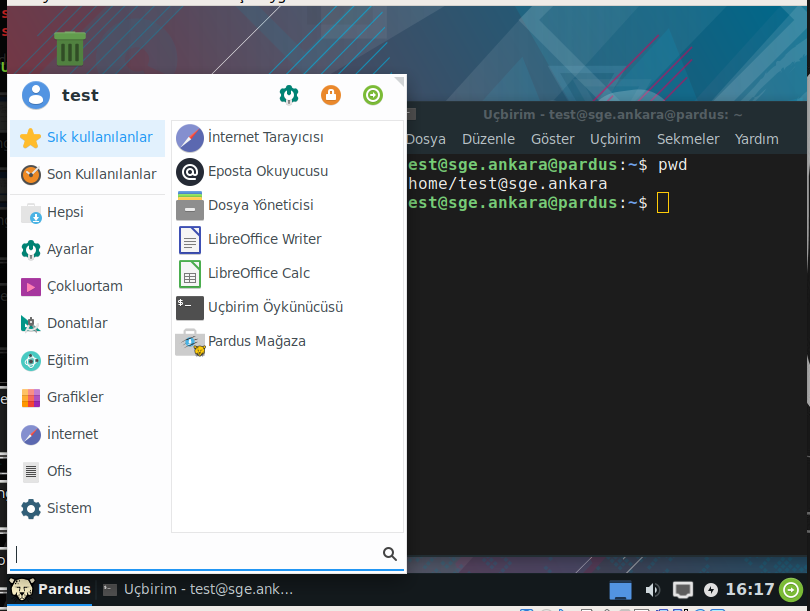810x611 pixels.
Task: Click the LibreOffice Calc spreadsheet icon
Action: click(x=190, y=274)
